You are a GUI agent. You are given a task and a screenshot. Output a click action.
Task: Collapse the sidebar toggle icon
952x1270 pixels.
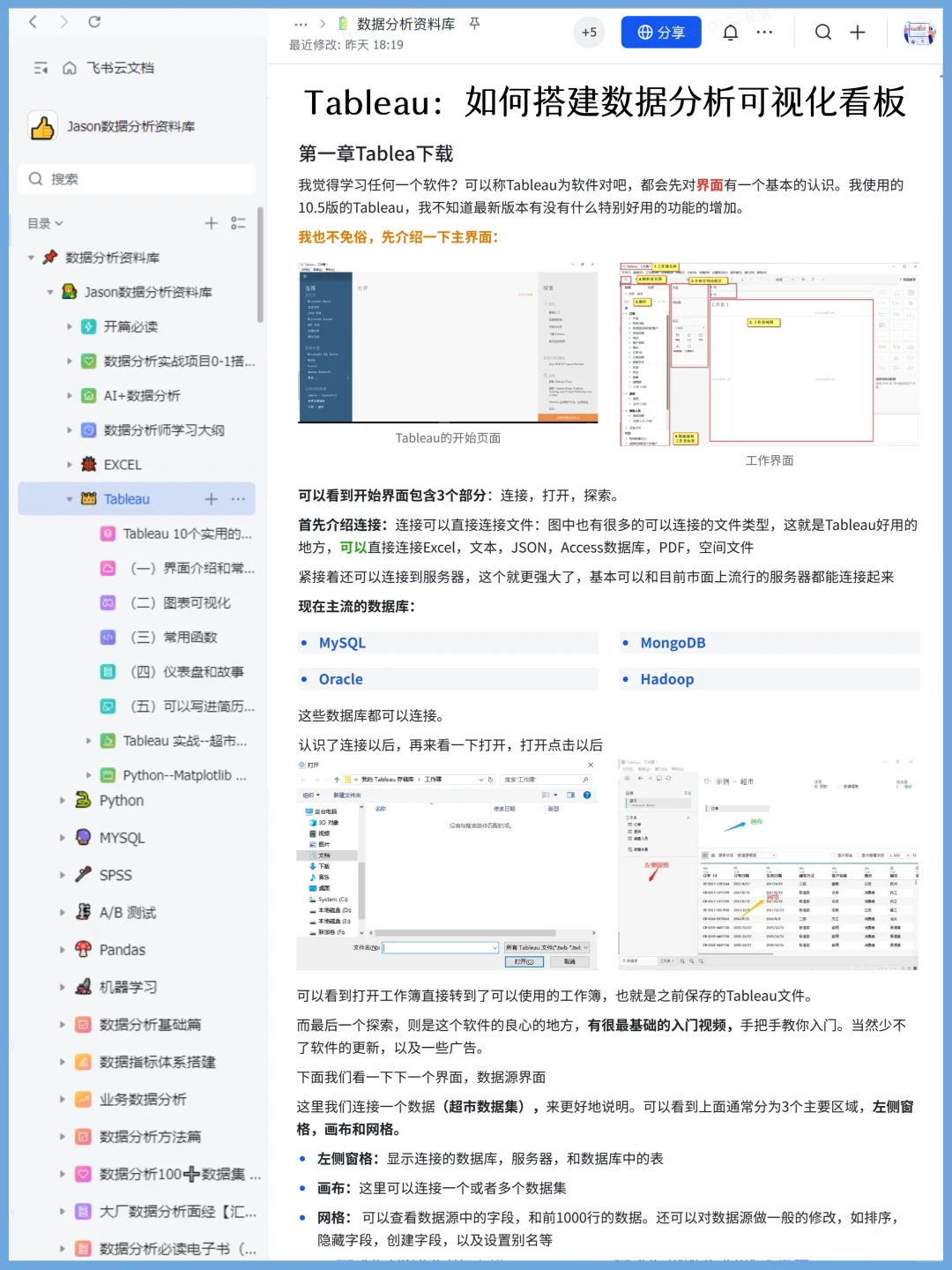click(41, 68)
